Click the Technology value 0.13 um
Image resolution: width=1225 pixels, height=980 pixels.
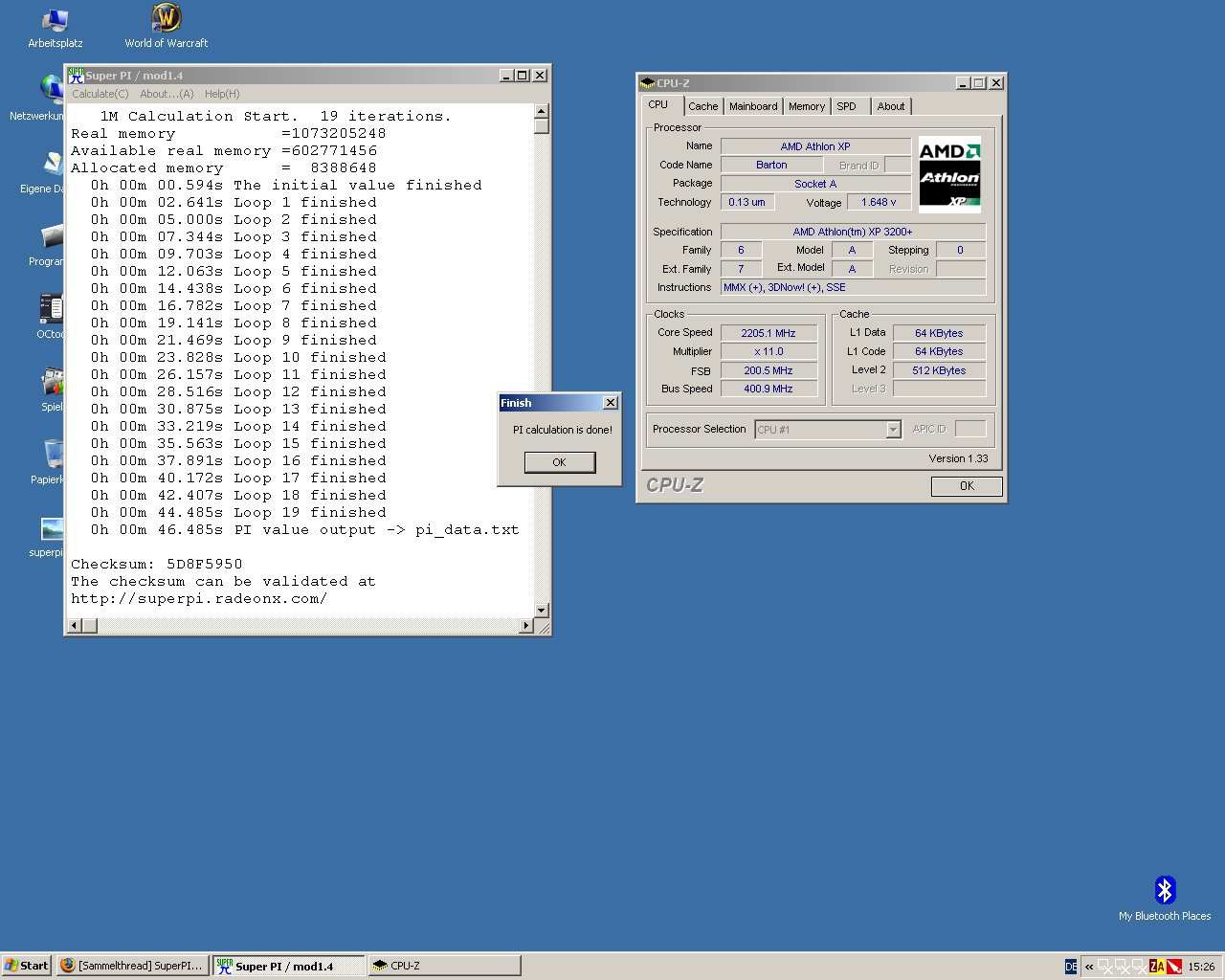pyautogui.click(x=746, y=202)
